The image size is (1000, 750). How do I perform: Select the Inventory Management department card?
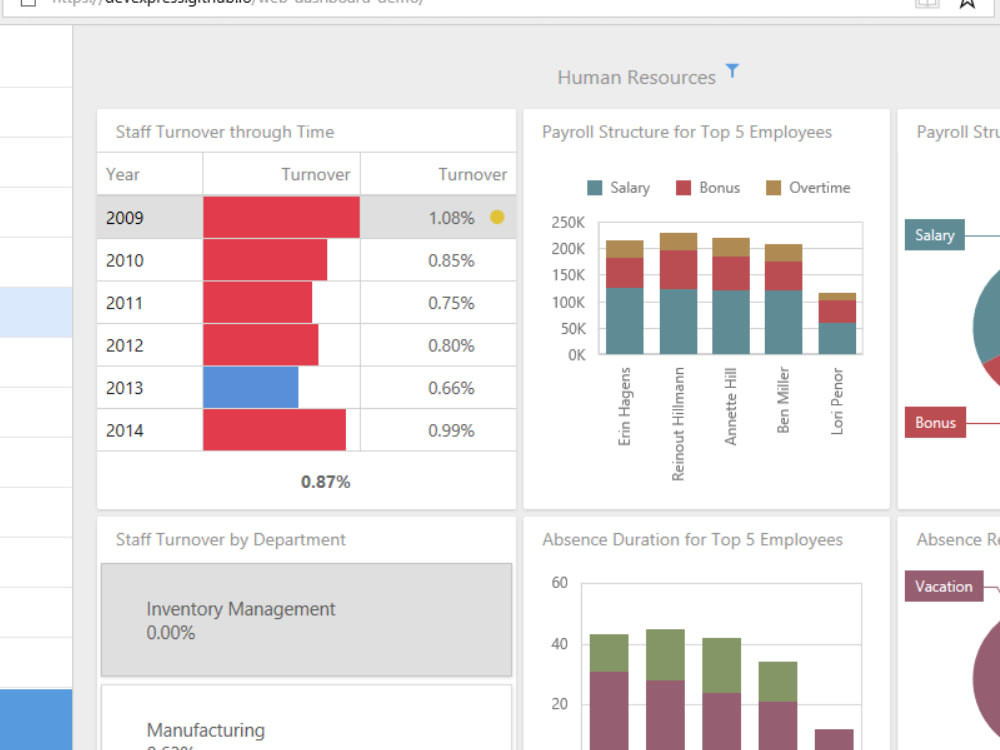306,620
